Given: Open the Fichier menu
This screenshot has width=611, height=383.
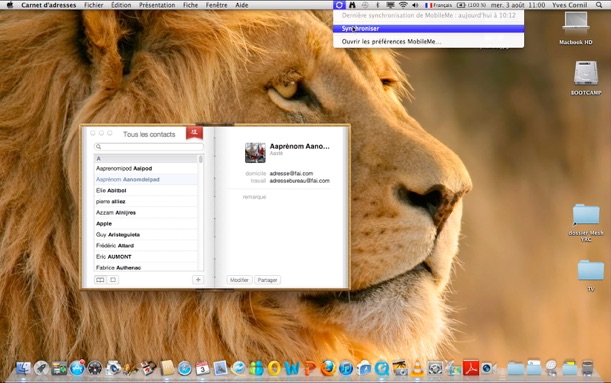Looking at the screenshot, I should click(x=94, y=5).
